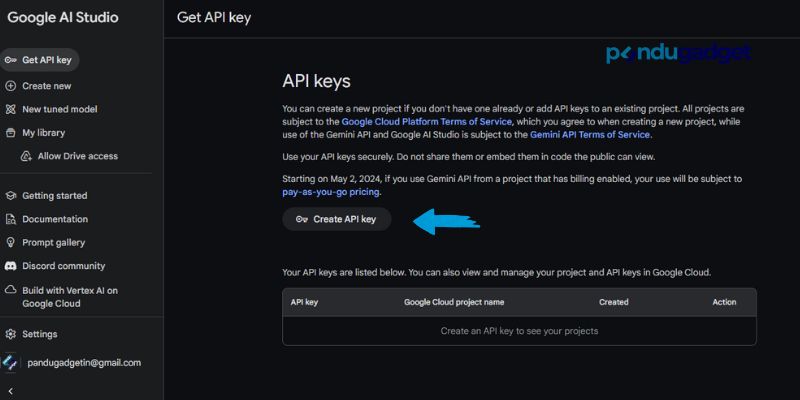Click the Settings gear icon
Image resolution: width=800 pixels, height=400 pixels.
10,334
